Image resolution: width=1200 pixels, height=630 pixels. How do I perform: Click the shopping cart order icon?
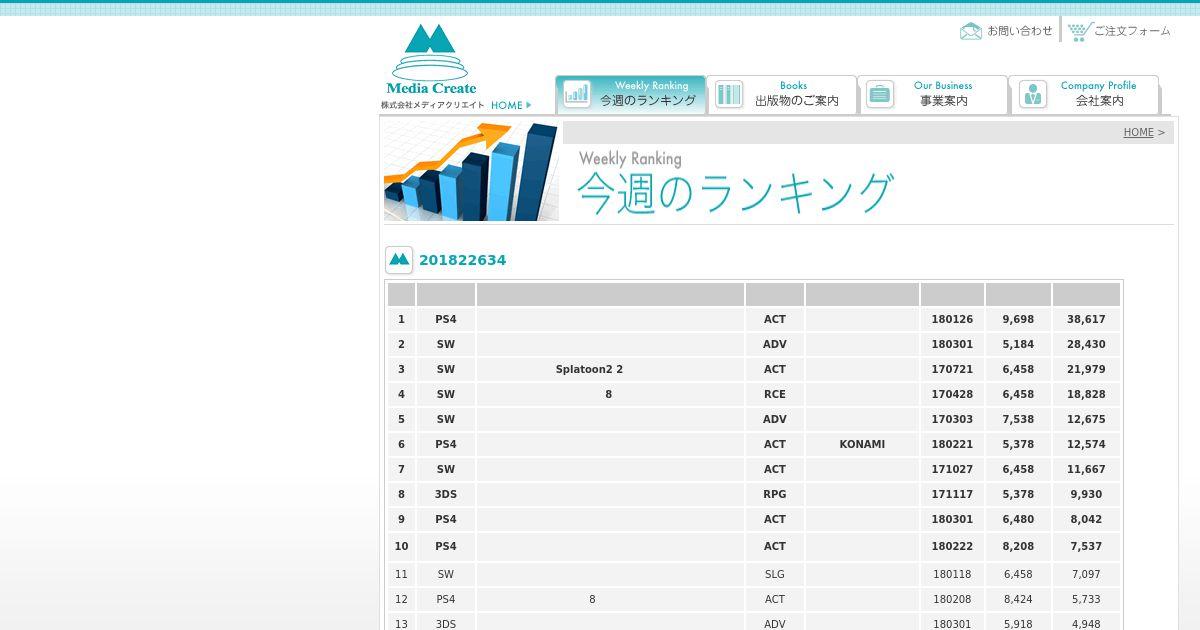(1078, 31)
